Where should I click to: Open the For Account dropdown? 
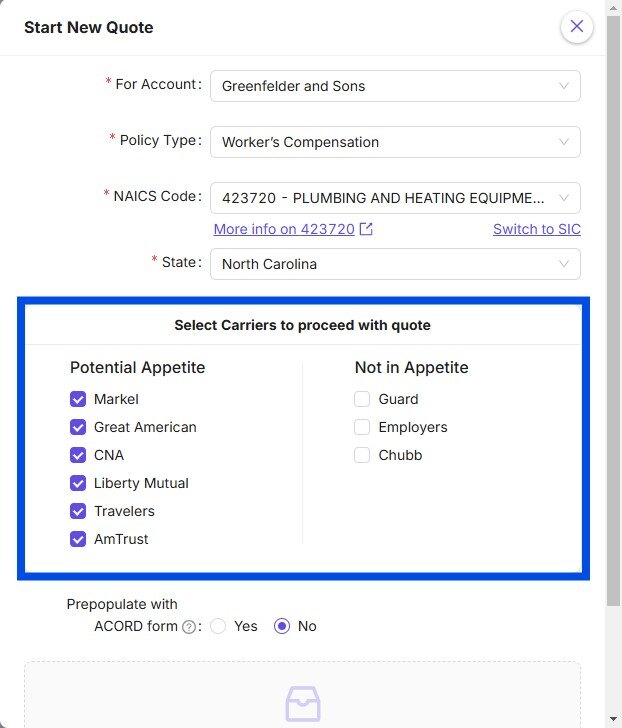click(395, 86)
